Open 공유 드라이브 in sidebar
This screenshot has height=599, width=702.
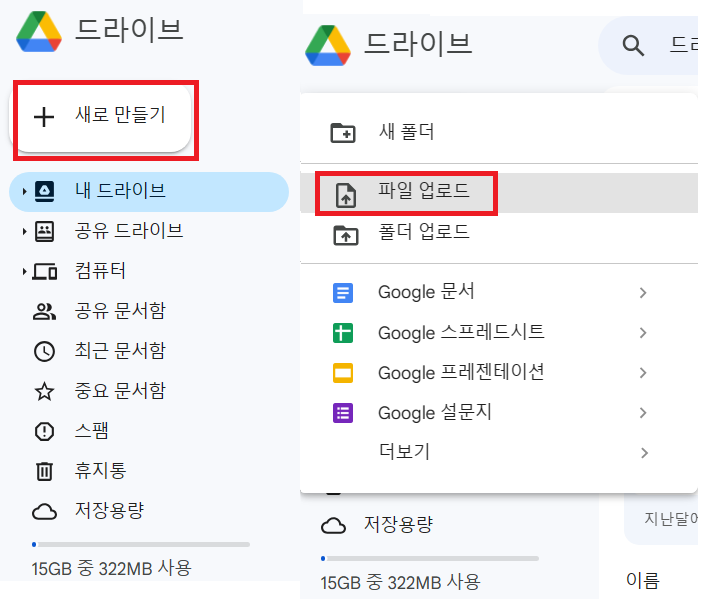129,231
